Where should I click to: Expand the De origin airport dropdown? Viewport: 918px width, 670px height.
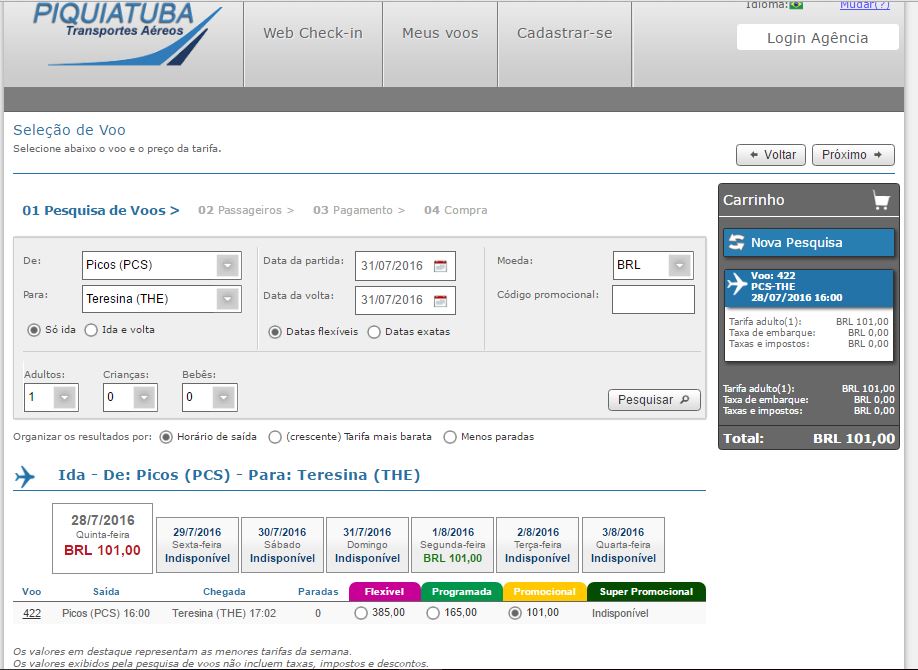(x=228, y=266)
